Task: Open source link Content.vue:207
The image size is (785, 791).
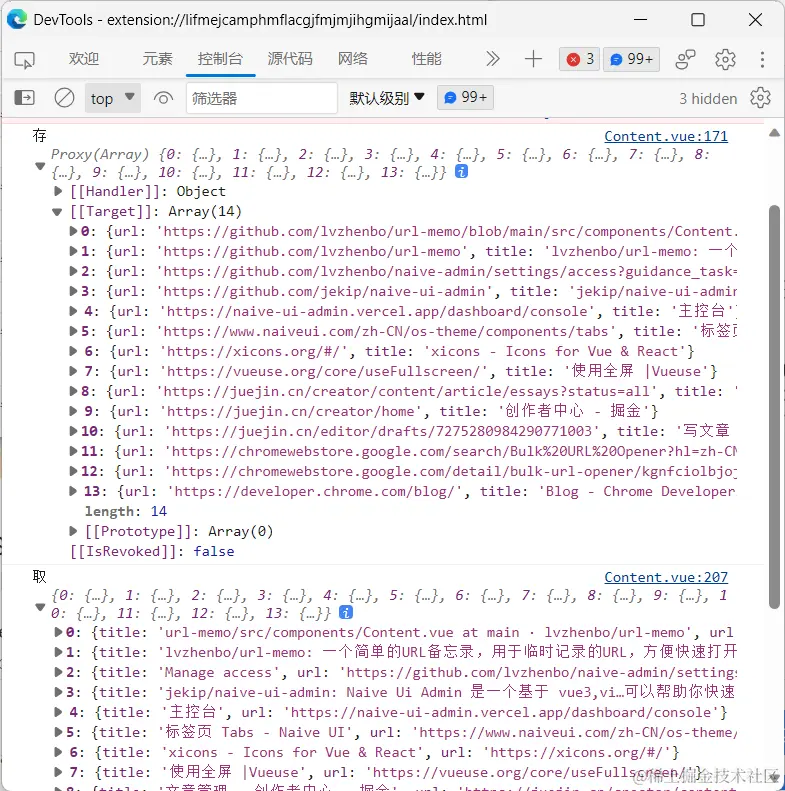Action: [x=666, y=577]
